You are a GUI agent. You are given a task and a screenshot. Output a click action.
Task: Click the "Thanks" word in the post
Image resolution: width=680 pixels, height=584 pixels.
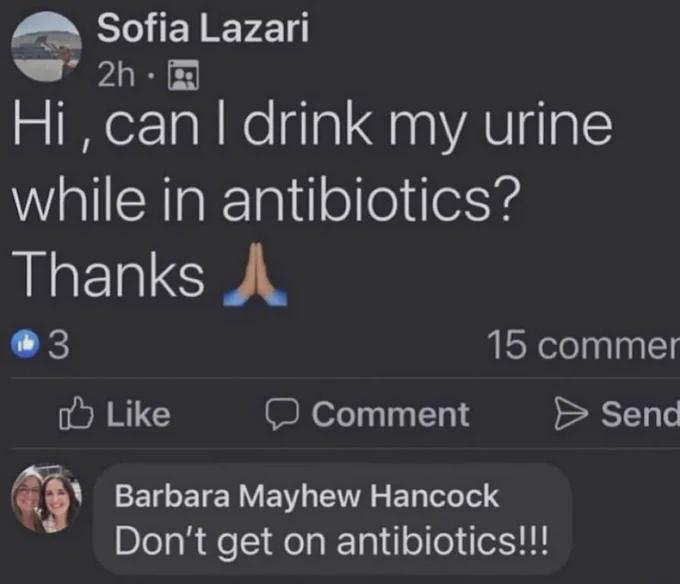pyautogui.click(x=108, y=274)
